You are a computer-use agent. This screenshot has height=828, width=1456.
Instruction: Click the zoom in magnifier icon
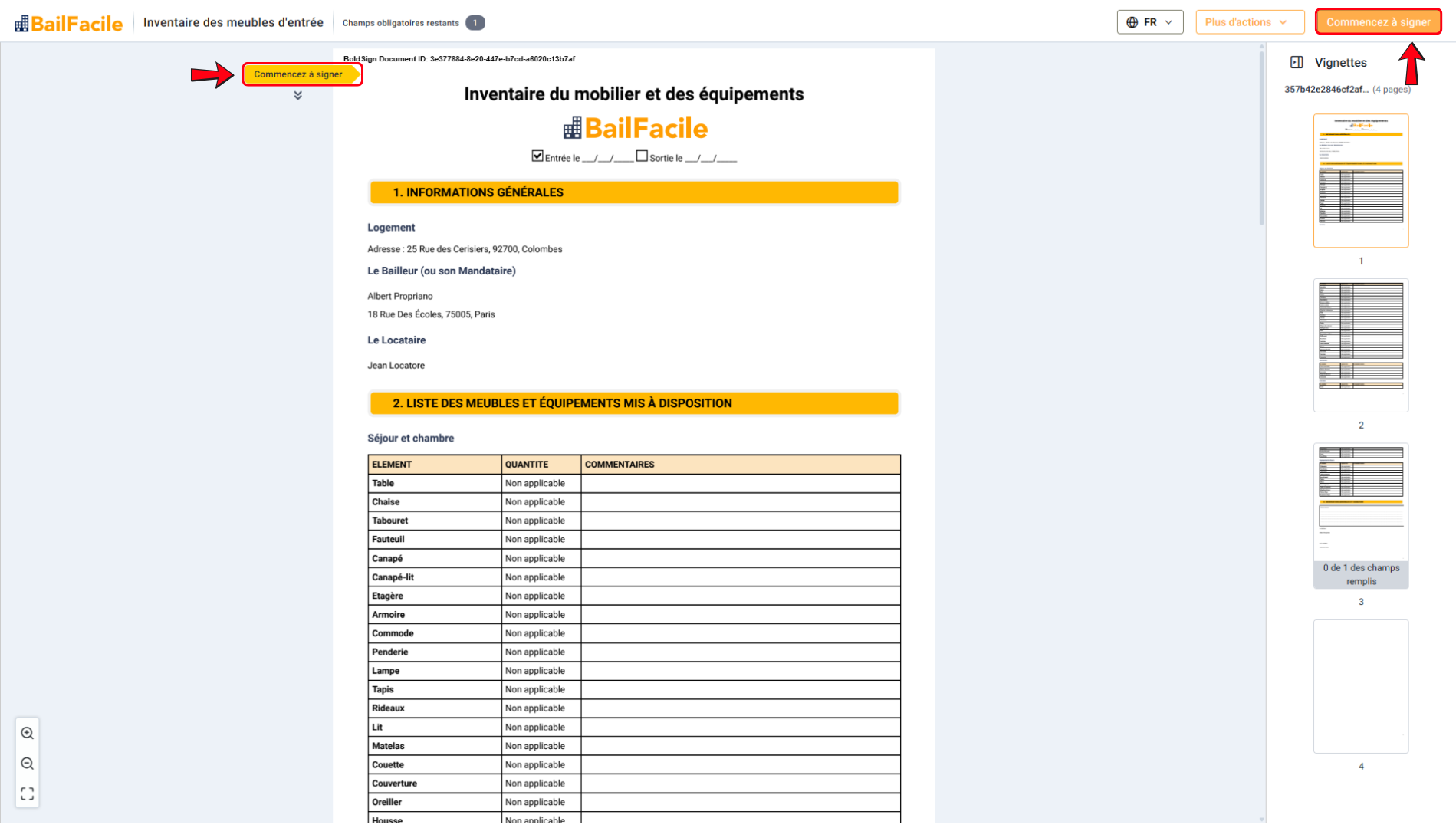click(28, 733)
